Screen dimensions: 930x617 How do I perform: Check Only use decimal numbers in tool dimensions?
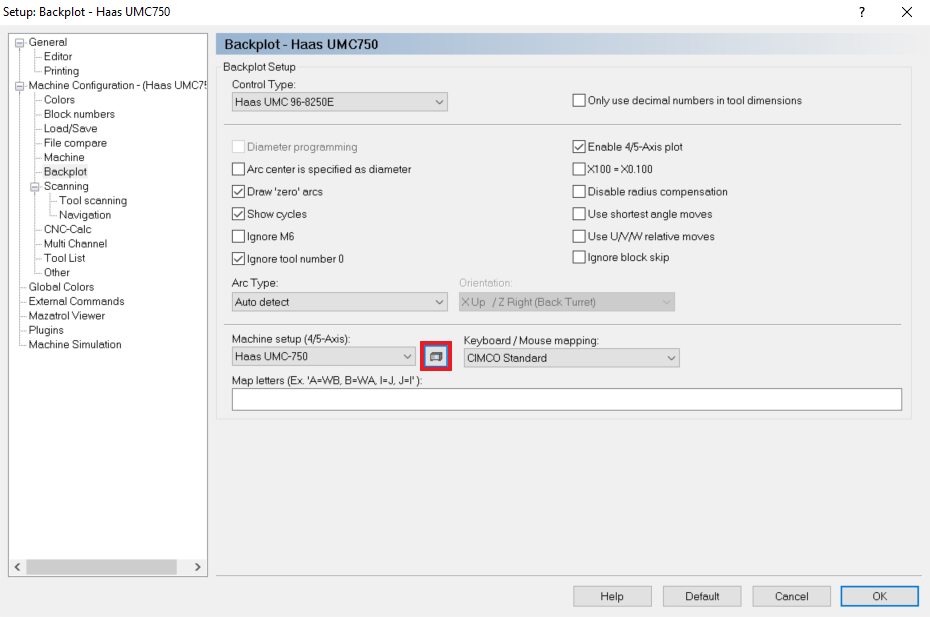578,100
